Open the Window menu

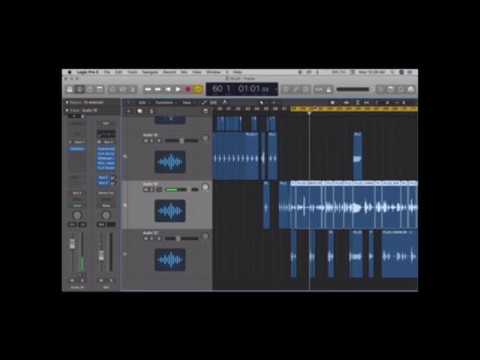point(213,72)
